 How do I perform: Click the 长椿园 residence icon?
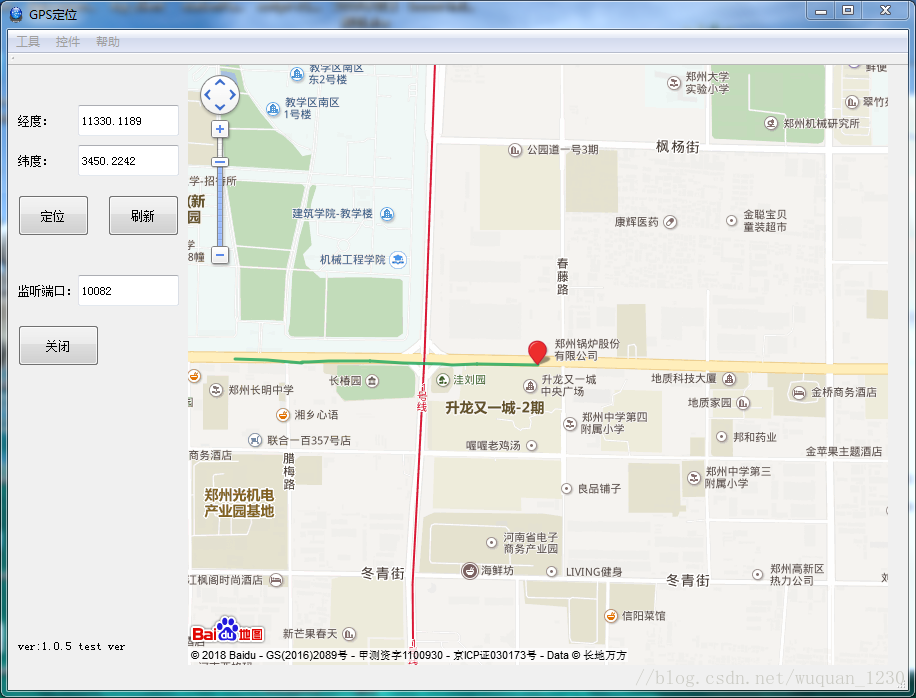pos(372,381)
